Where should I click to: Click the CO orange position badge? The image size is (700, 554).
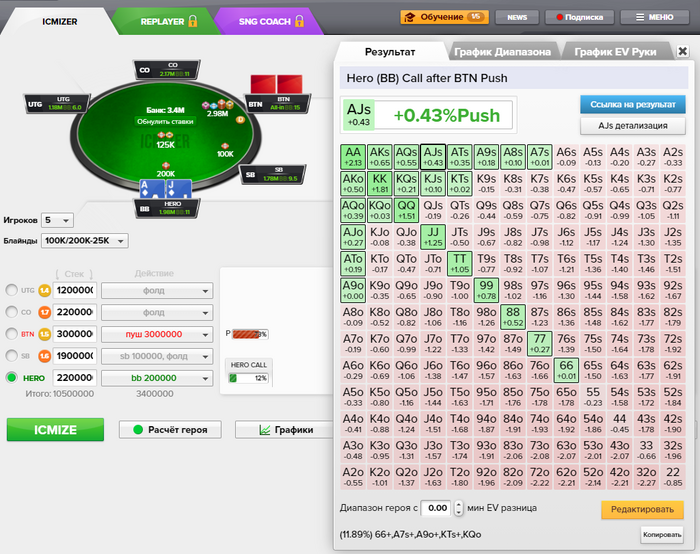pyautogui.click(x=44, y=312)
